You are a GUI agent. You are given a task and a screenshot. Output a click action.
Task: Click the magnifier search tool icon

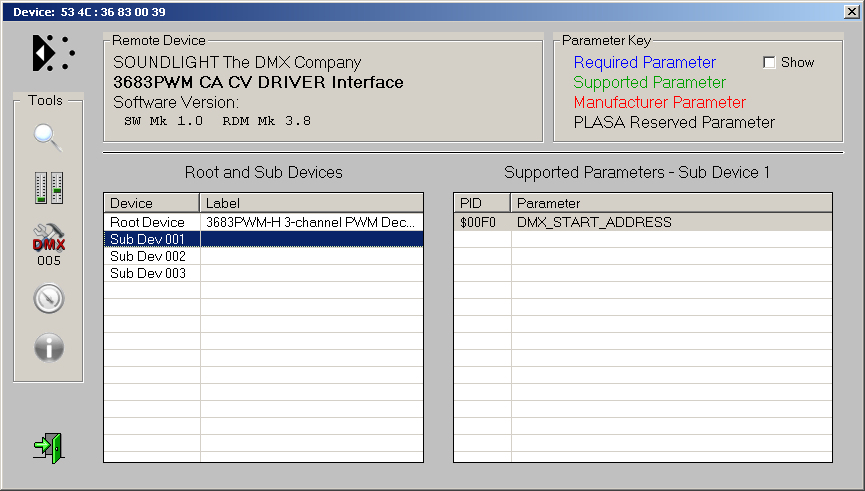pyautogui.click(x=48, y=137)
